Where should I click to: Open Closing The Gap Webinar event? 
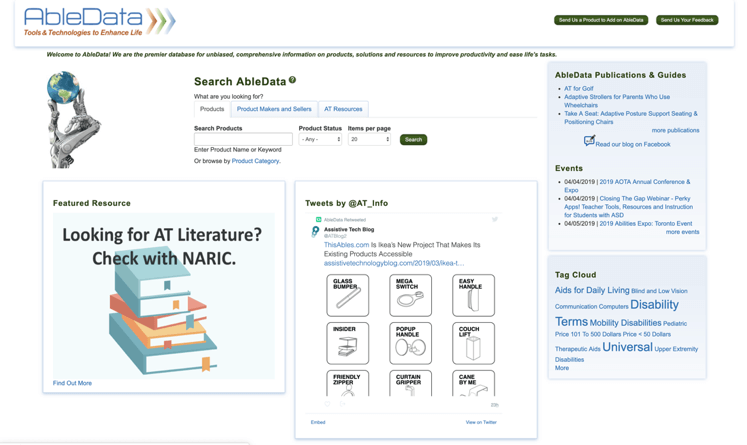click(629, 207)
